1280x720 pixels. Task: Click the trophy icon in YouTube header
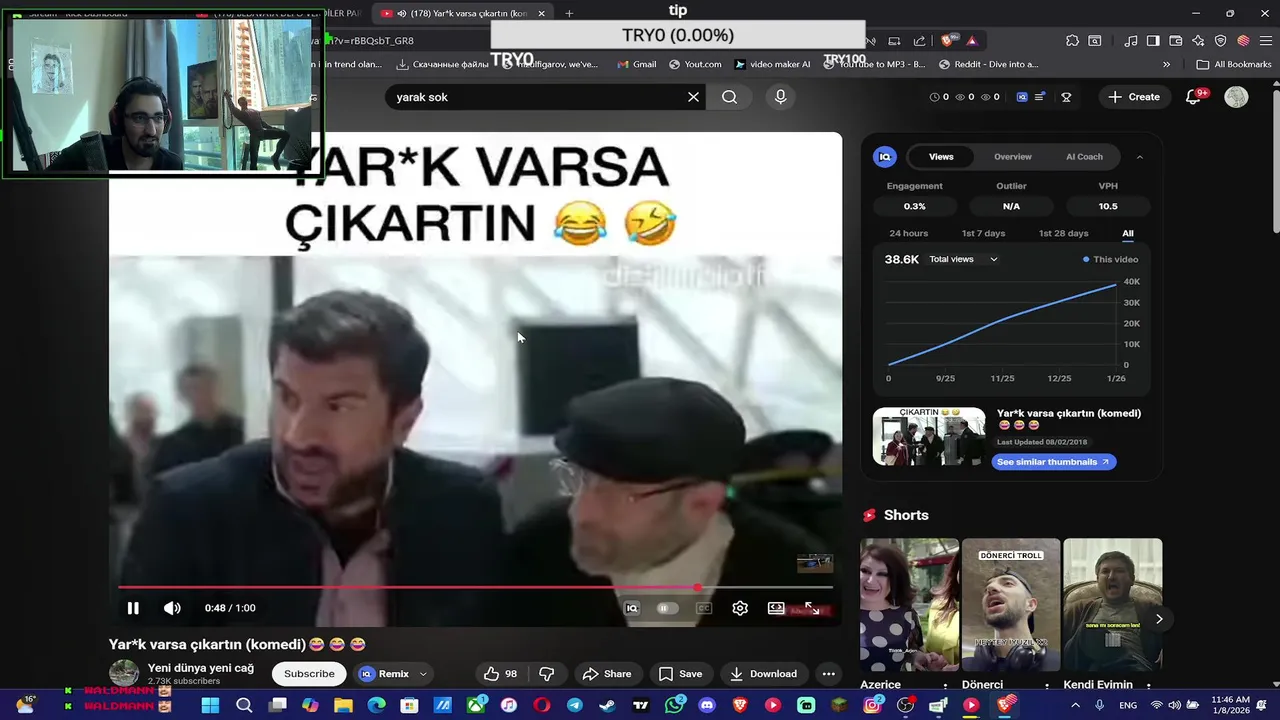tap(1066, 97)
